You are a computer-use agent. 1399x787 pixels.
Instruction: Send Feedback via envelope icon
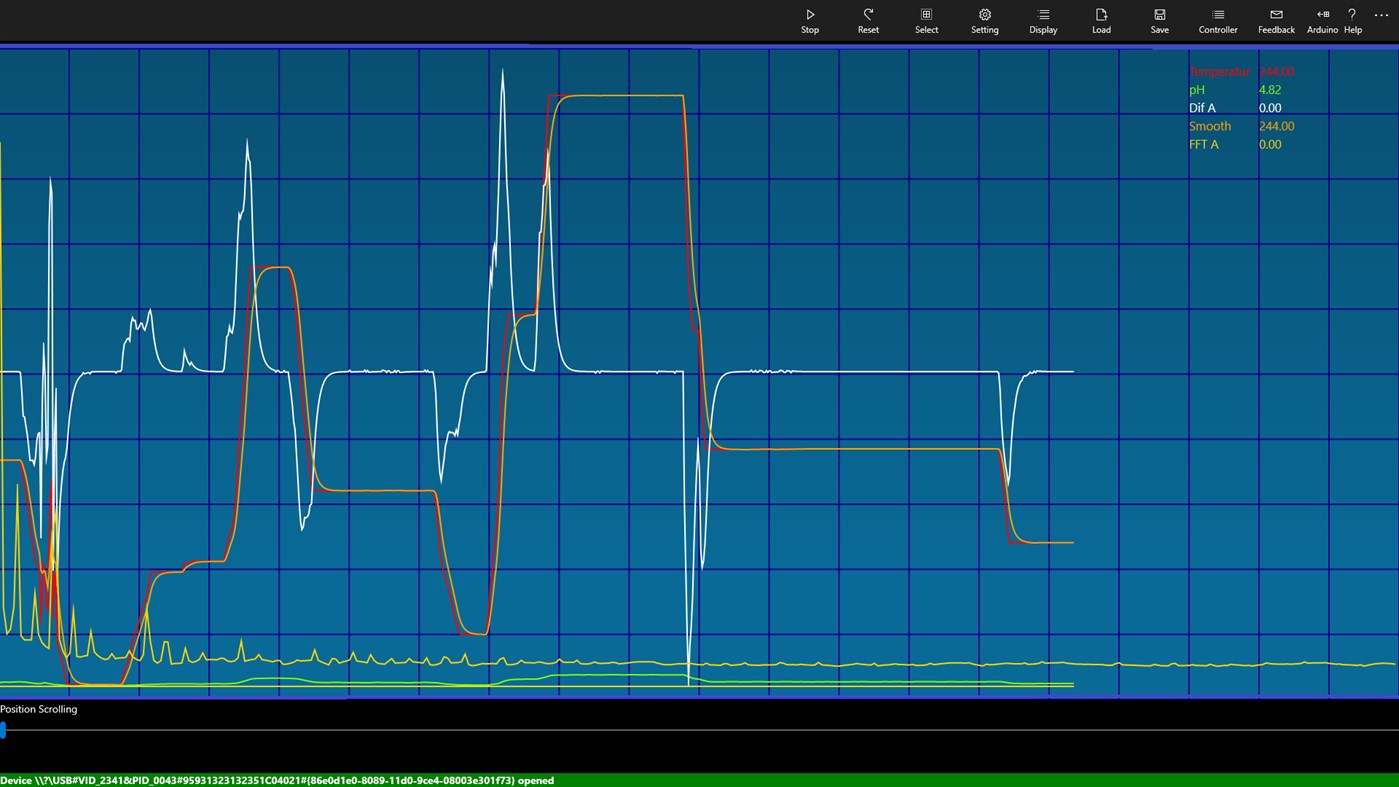coord(1276,15)
